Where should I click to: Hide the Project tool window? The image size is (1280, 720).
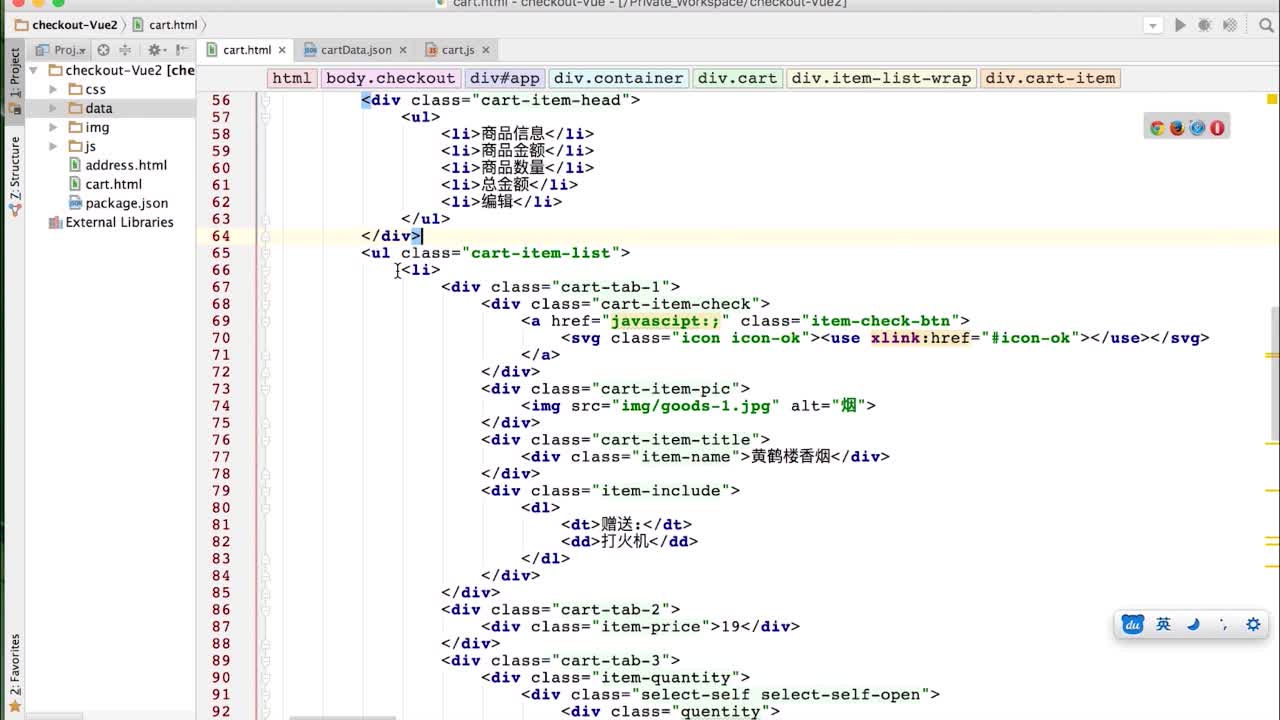click(183, 50)
